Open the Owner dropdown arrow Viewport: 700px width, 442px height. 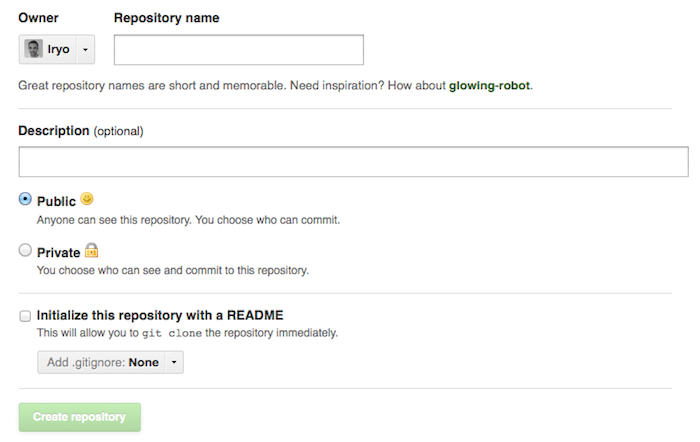tap(84, 49)
